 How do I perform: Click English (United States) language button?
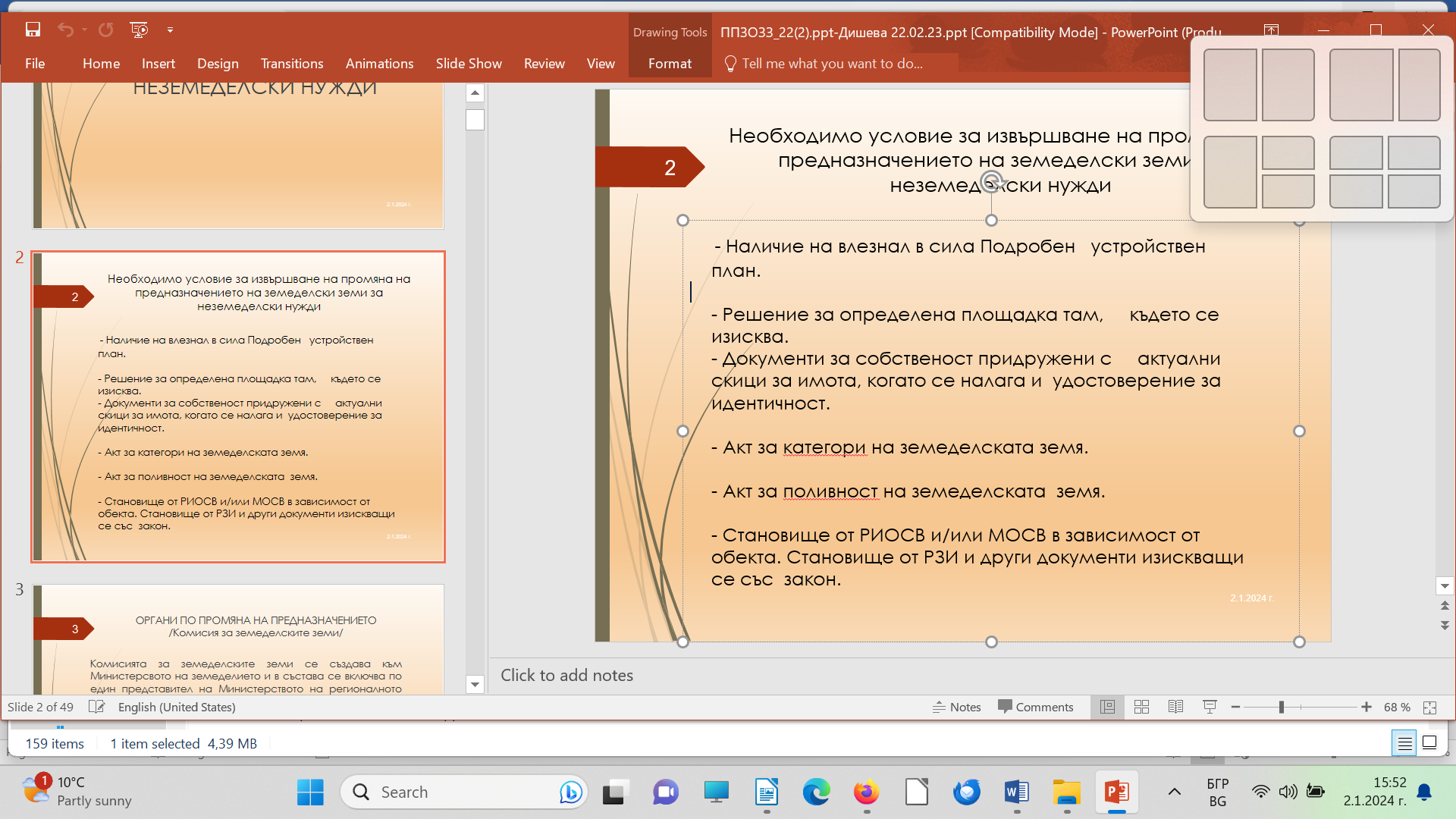pyautogui.click(x=177, y=707)
